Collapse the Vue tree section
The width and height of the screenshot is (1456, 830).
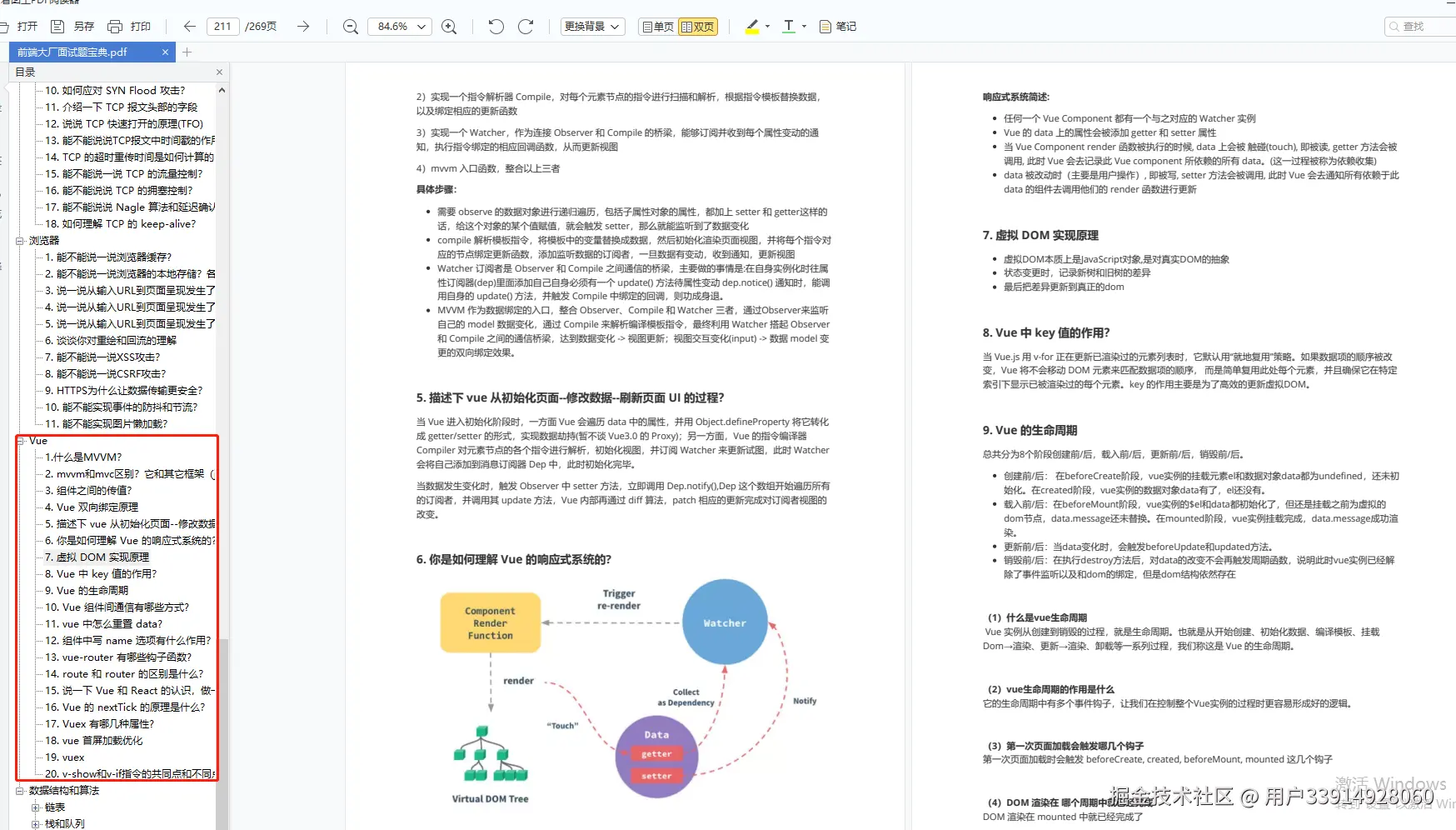coord(21,441)
